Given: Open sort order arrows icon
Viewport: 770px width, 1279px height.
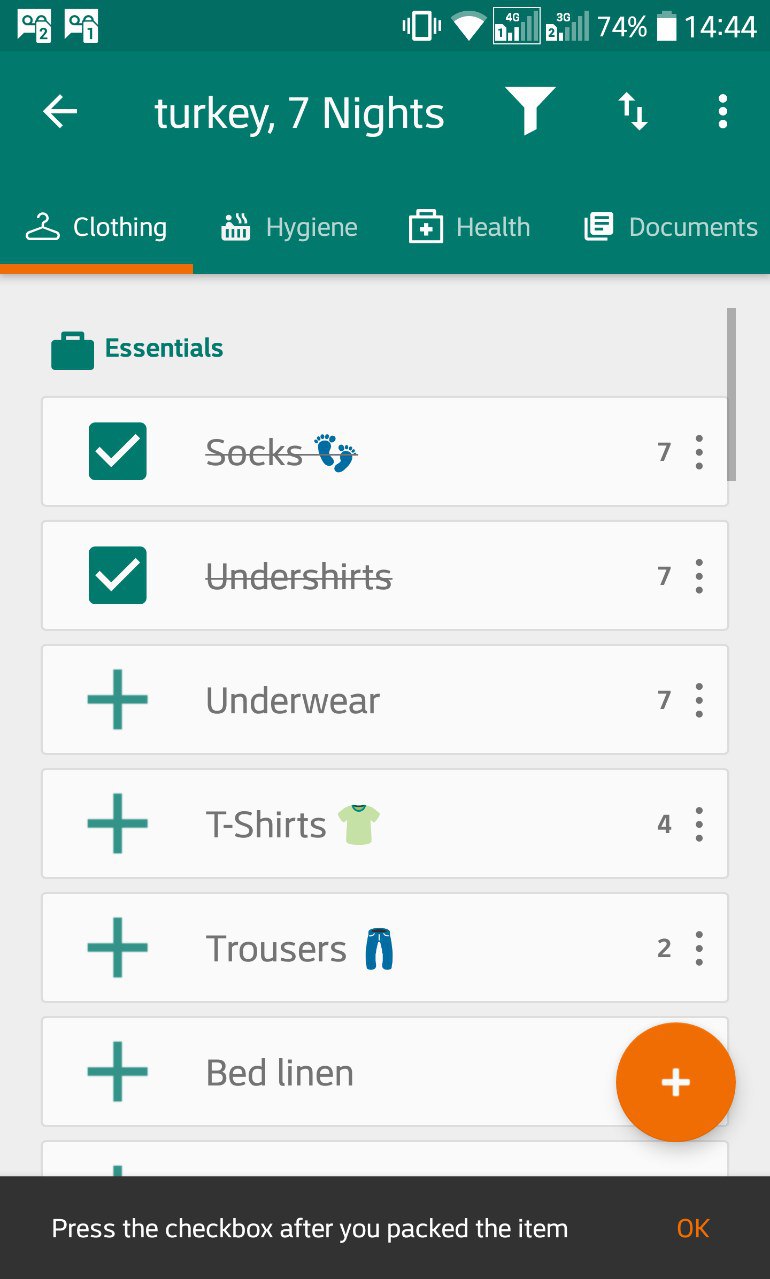Looking at the screenshot, I should point(632,111).
